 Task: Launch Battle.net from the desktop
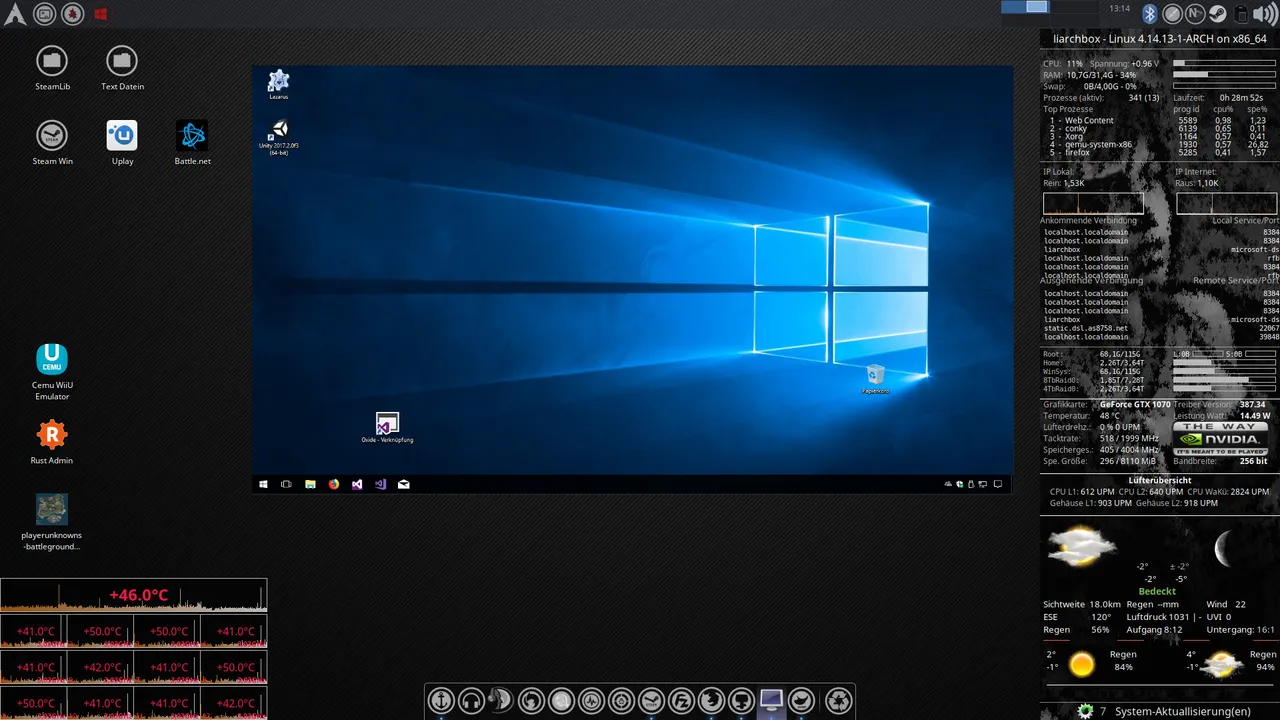click(x=192, y=143)
